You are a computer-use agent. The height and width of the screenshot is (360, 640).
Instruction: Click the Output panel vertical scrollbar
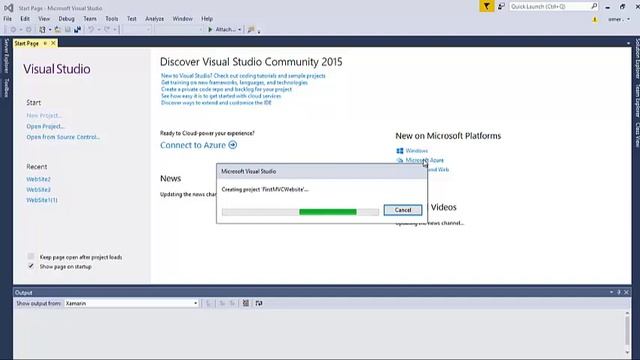[627, 333]
